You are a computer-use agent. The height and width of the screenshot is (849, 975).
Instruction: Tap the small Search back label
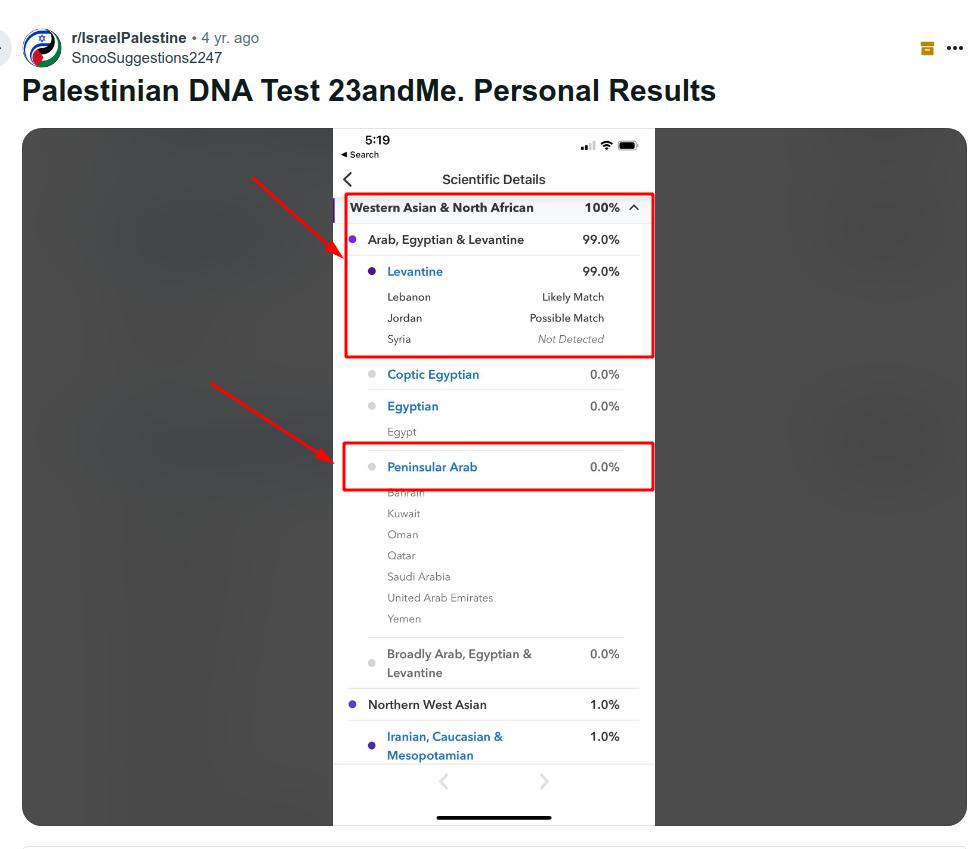(x=361, y=155)
